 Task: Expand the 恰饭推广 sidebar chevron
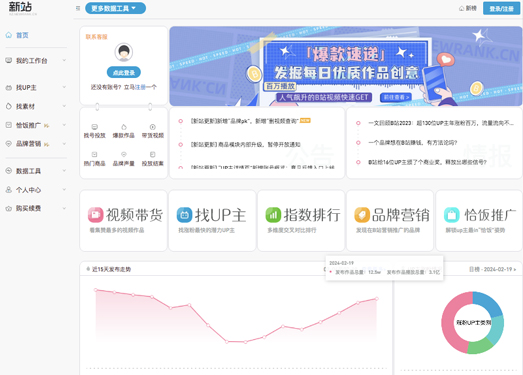pyautogui.click(x=64, y=125)
